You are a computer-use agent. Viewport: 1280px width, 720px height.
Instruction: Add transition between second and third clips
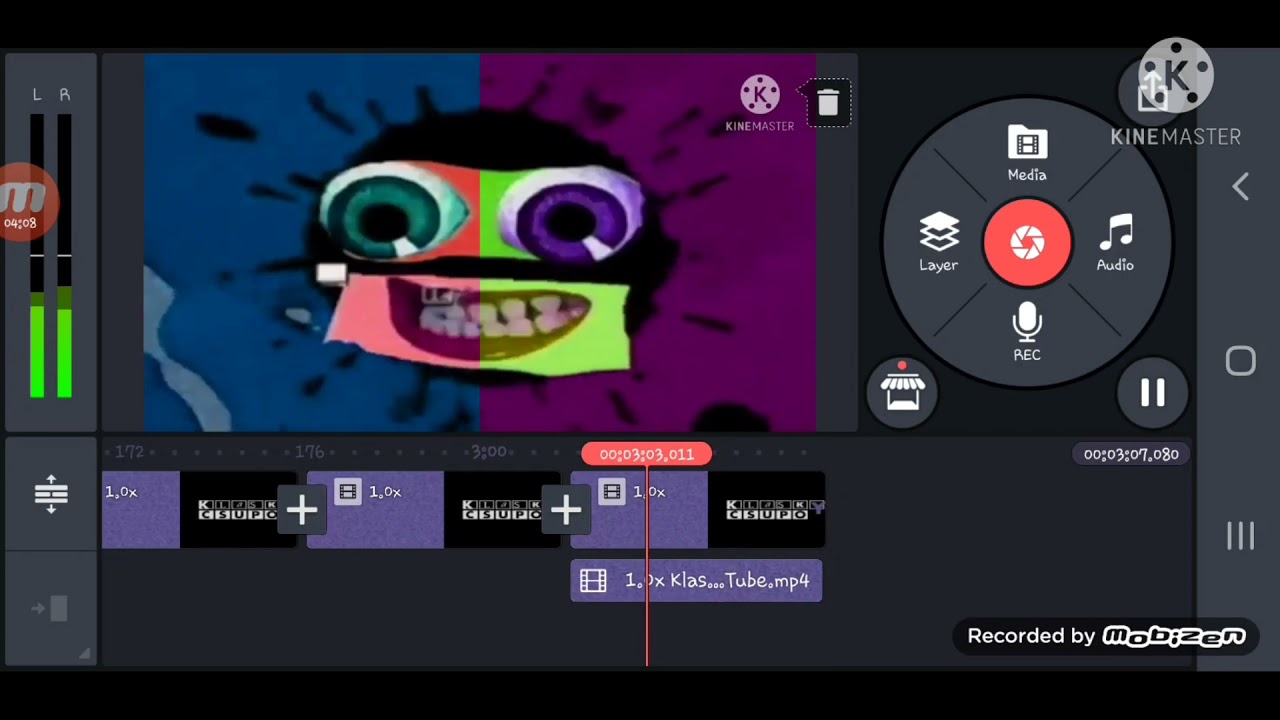[566, 510]
